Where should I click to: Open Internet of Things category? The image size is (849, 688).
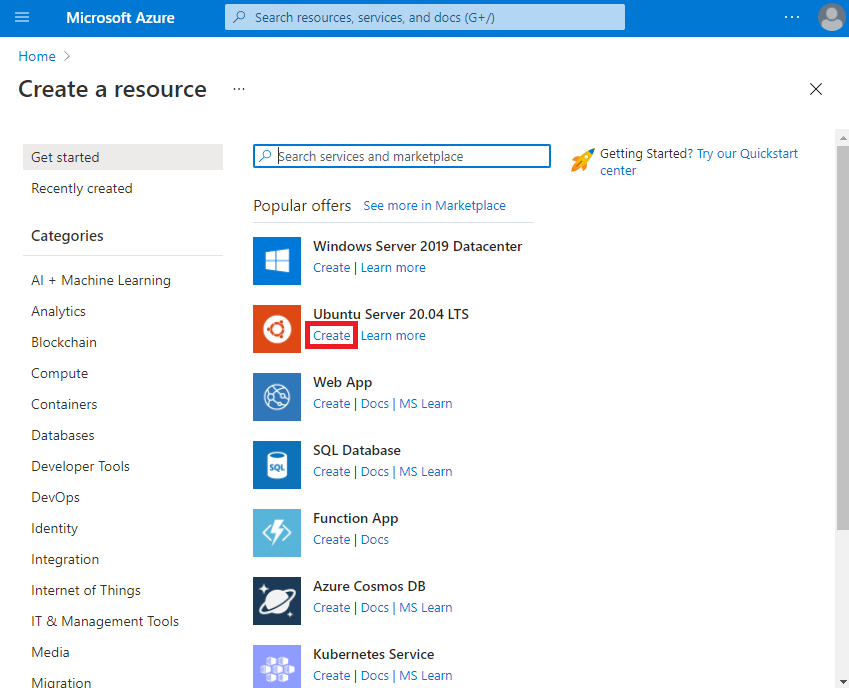click(x=86, y=590)
